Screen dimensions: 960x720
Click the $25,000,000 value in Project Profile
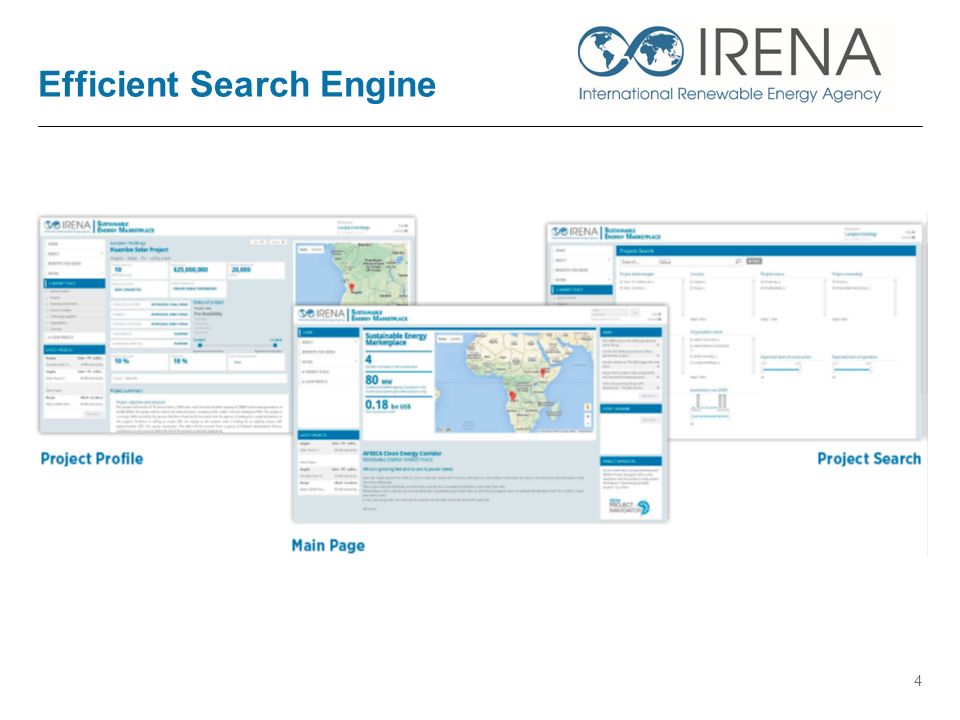pos(190,269)
